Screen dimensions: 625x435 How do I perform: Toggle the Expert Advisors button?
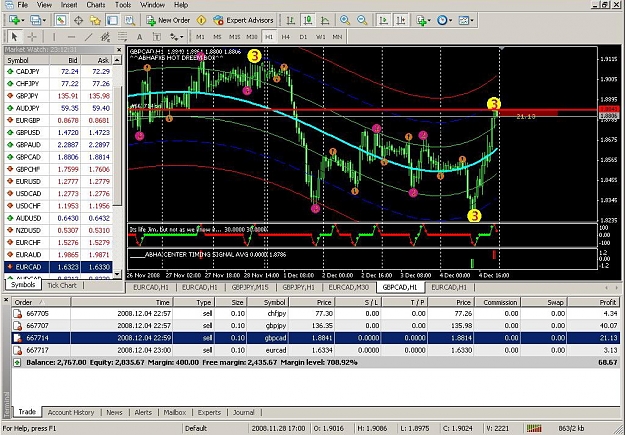(243, 20)
